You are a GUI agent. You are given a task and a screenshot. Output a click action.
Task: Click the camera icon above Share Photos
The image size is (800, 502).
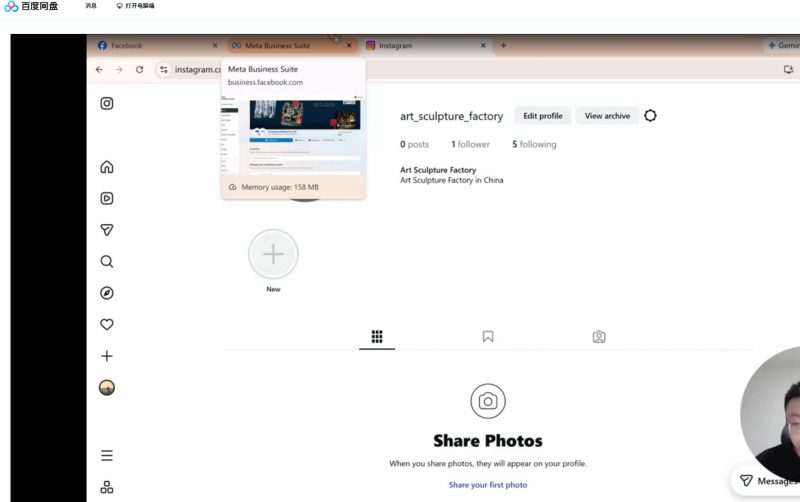click(x=488, y=401)
